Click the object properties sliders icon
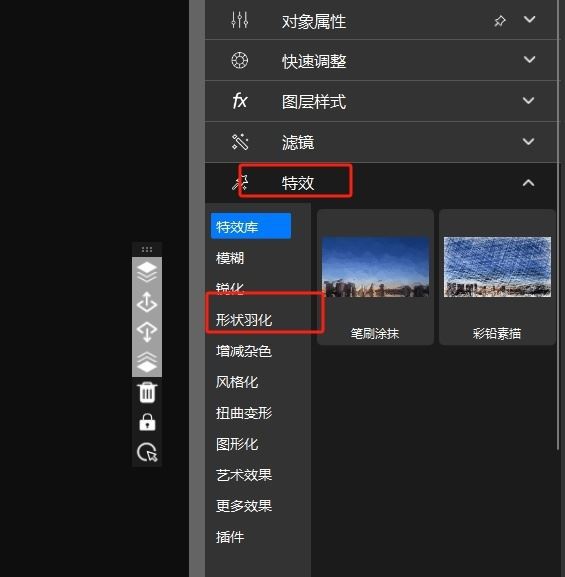Screen dimensions: 565x577 pos(240,20)
